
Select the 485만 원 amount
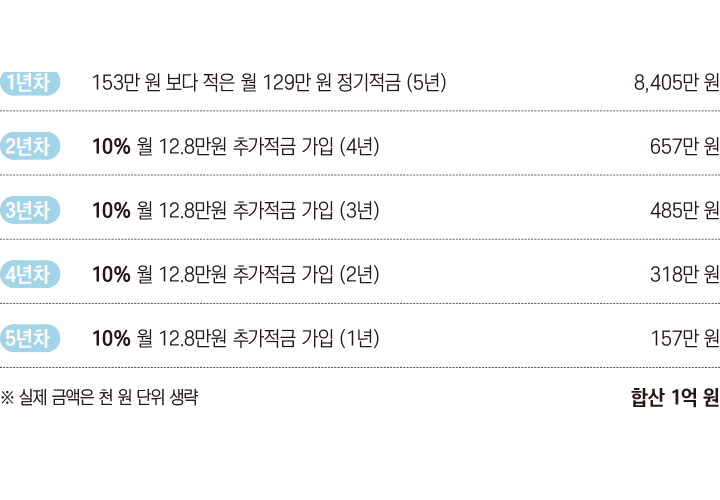click(x=684, y=211)
